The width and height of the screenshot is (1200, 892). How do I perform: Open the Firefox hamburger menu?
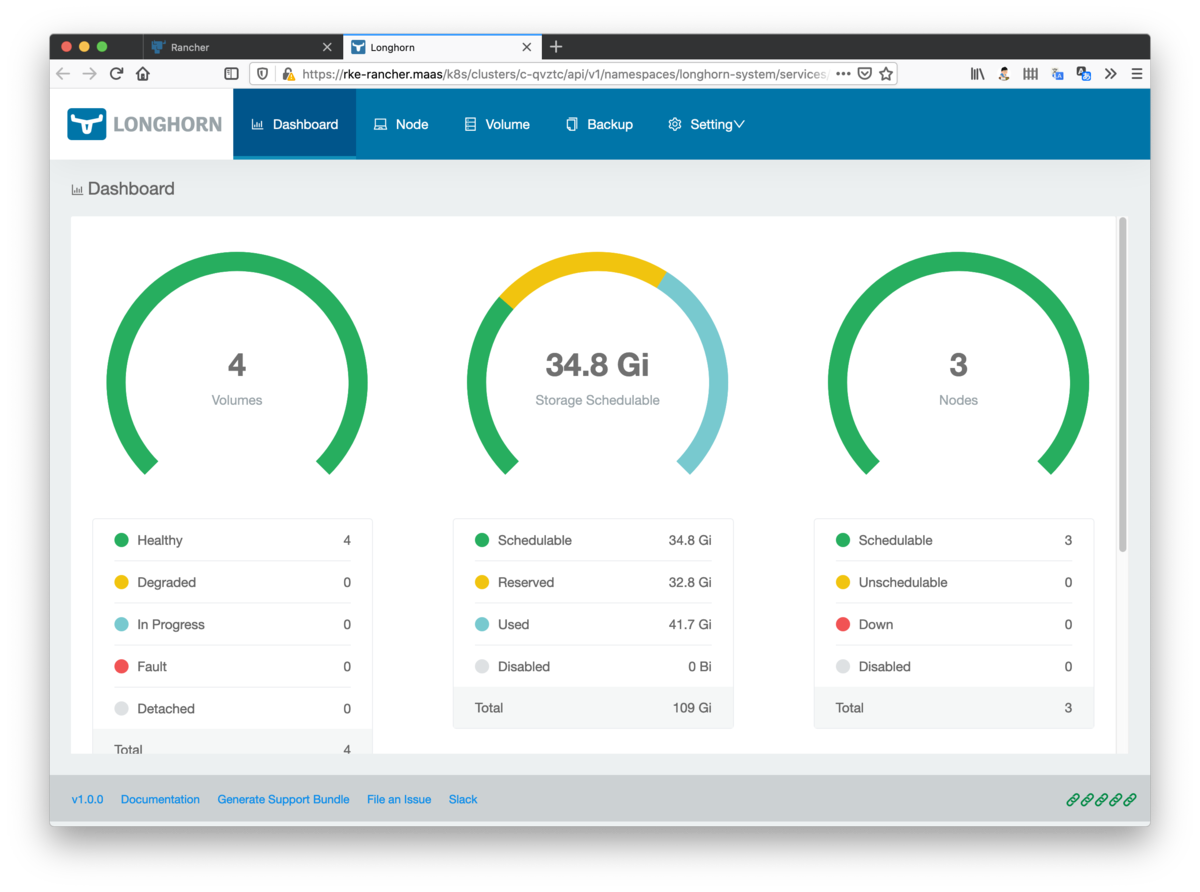(1137, 74)
